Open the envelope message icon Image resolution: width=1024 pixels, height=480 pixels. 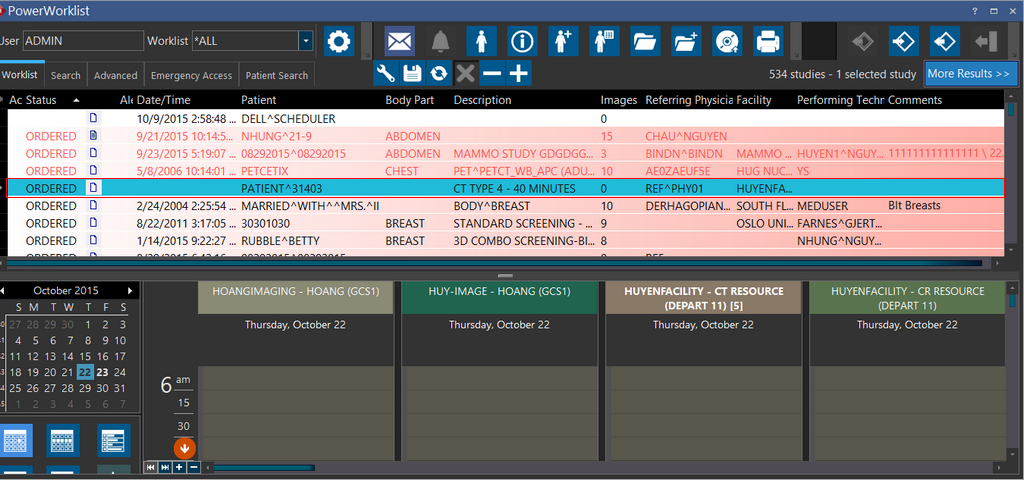pos(400,42)
